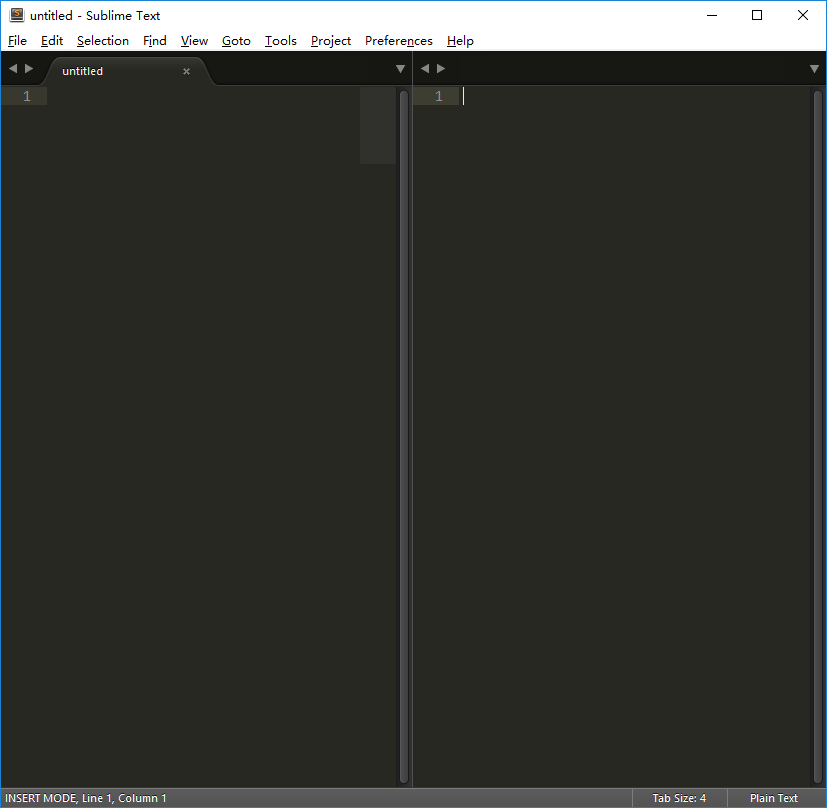Open the Selection menu
The height and width of the screenshot is (808, 827).
click(103, 41)
